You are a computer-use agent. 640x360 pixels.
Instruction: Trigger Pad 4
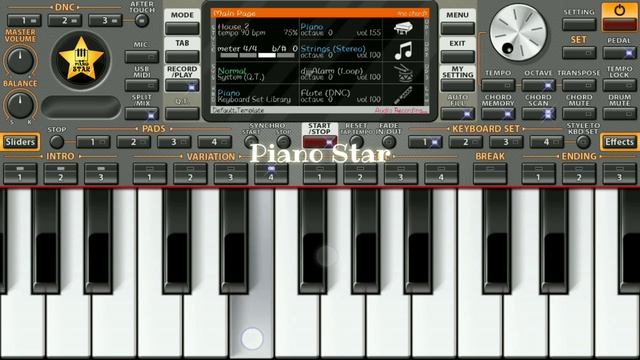click(214, 142)
